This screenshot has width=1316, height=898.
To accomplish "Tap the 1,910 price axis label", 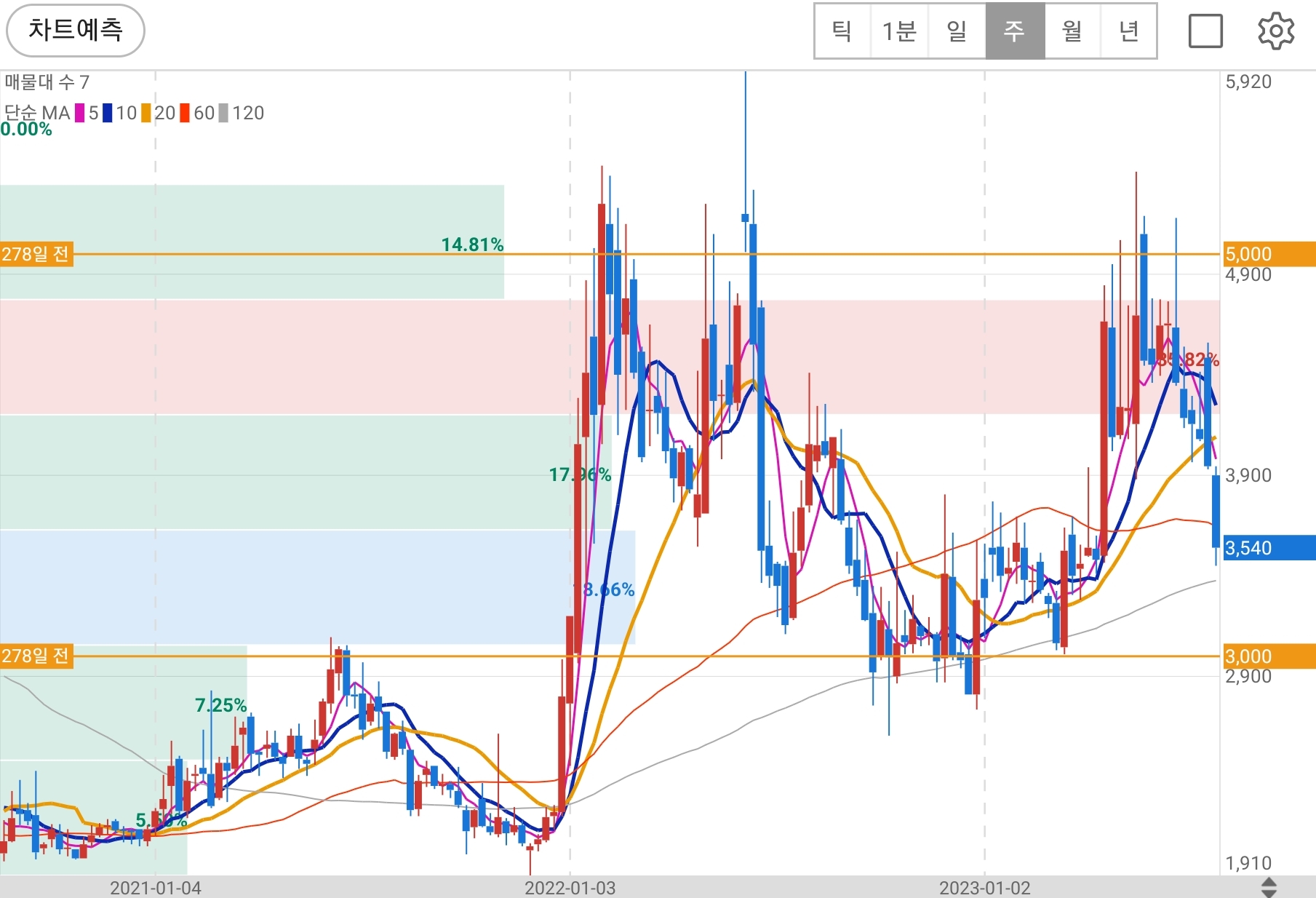I will [x=1248, y=864].
